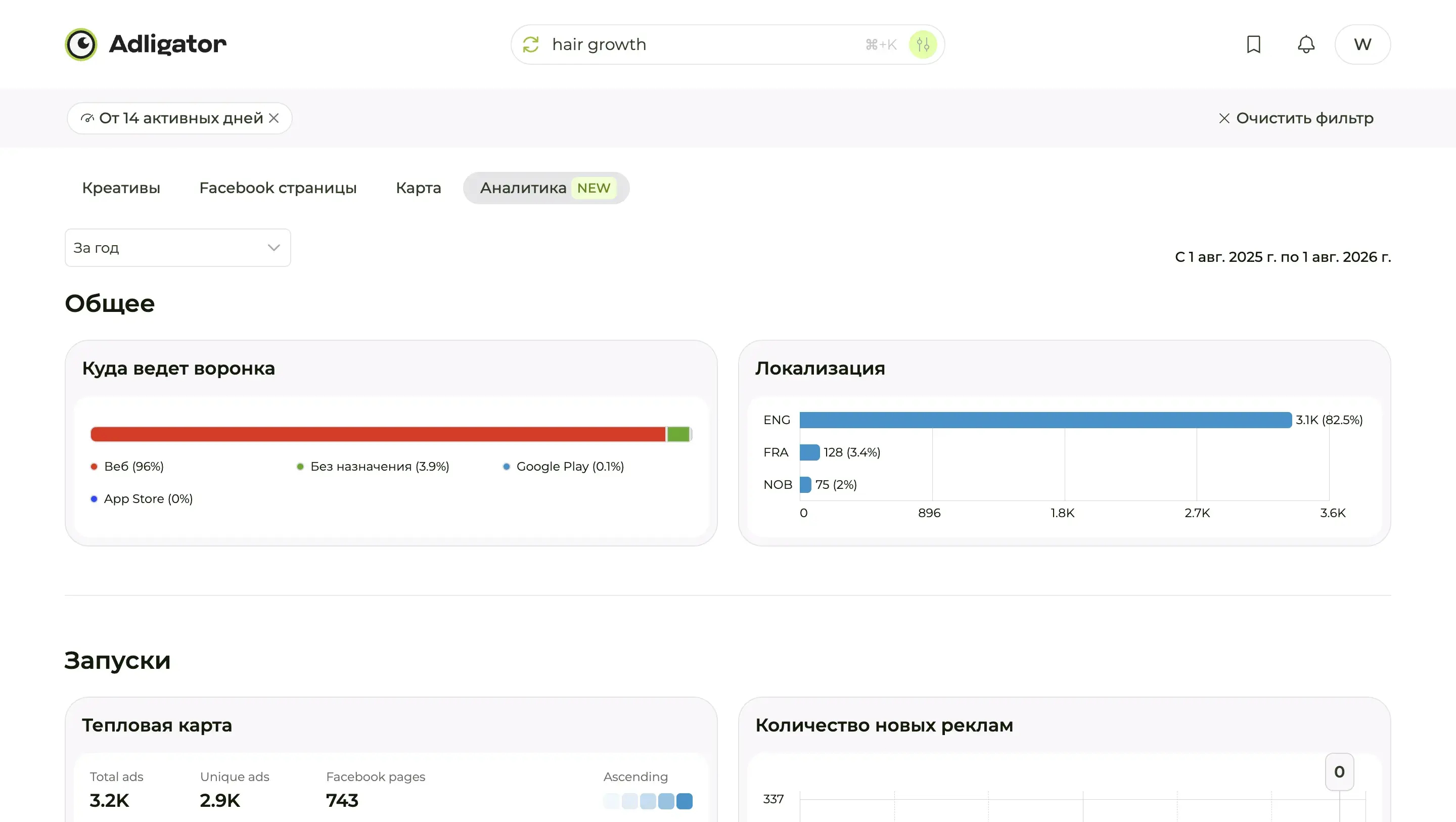Image resolution: width=1456 pixels, height=822 pixels.
Task: Toggle the 'Без назначения (3.9%)' legend item
Action: [x=373, y=467]
